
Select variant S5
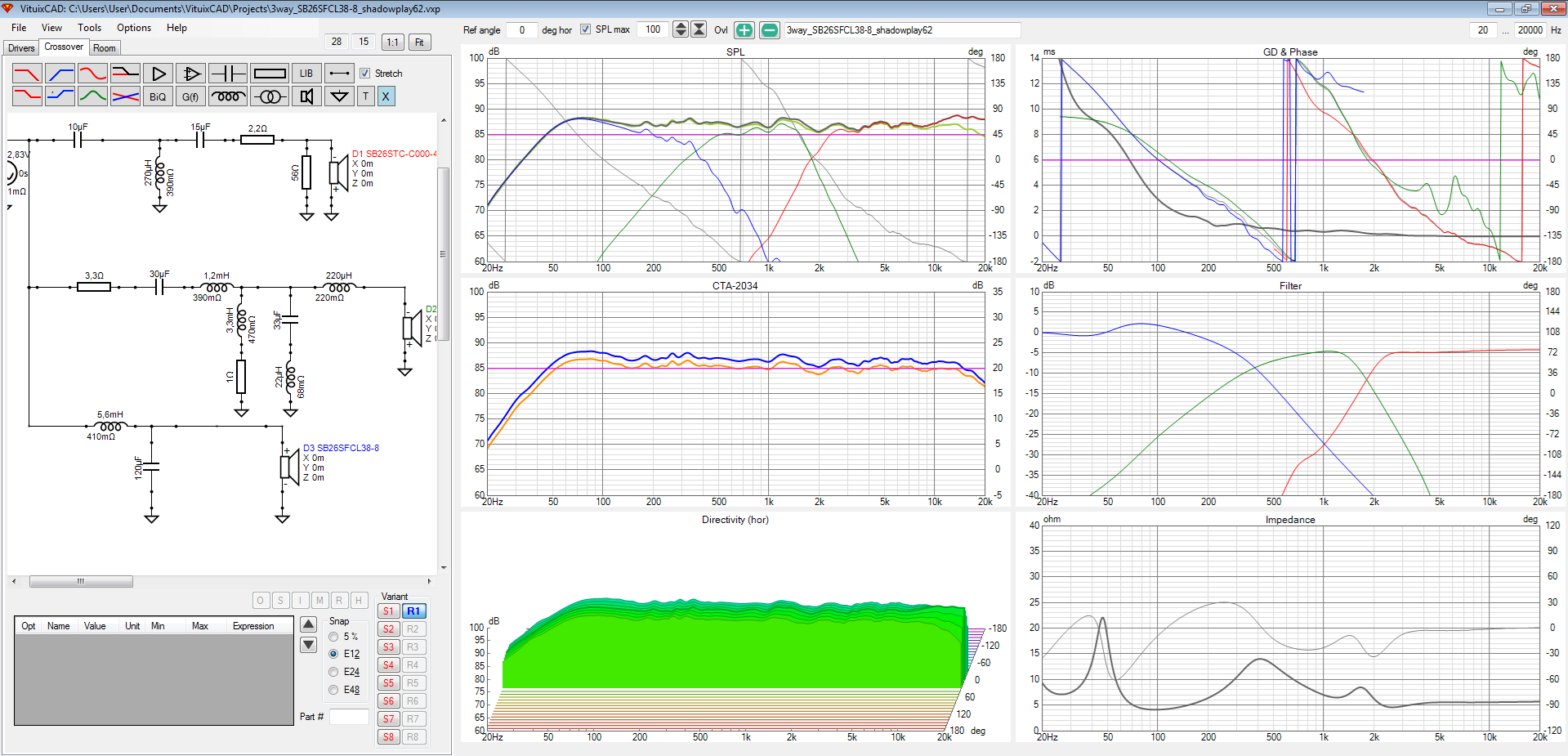[x=389, y=683]
